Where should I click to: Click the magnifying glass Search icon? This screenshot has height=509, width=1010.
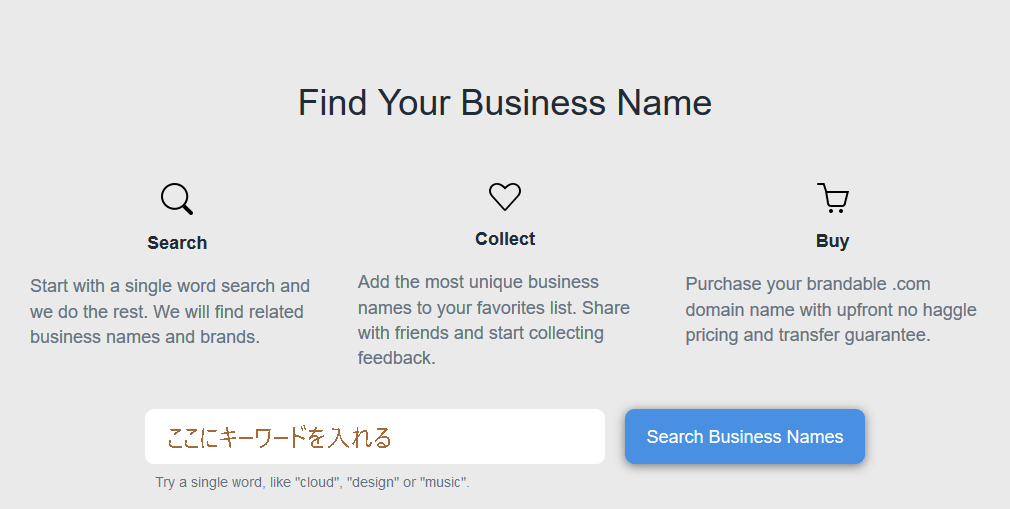point(176,199)
